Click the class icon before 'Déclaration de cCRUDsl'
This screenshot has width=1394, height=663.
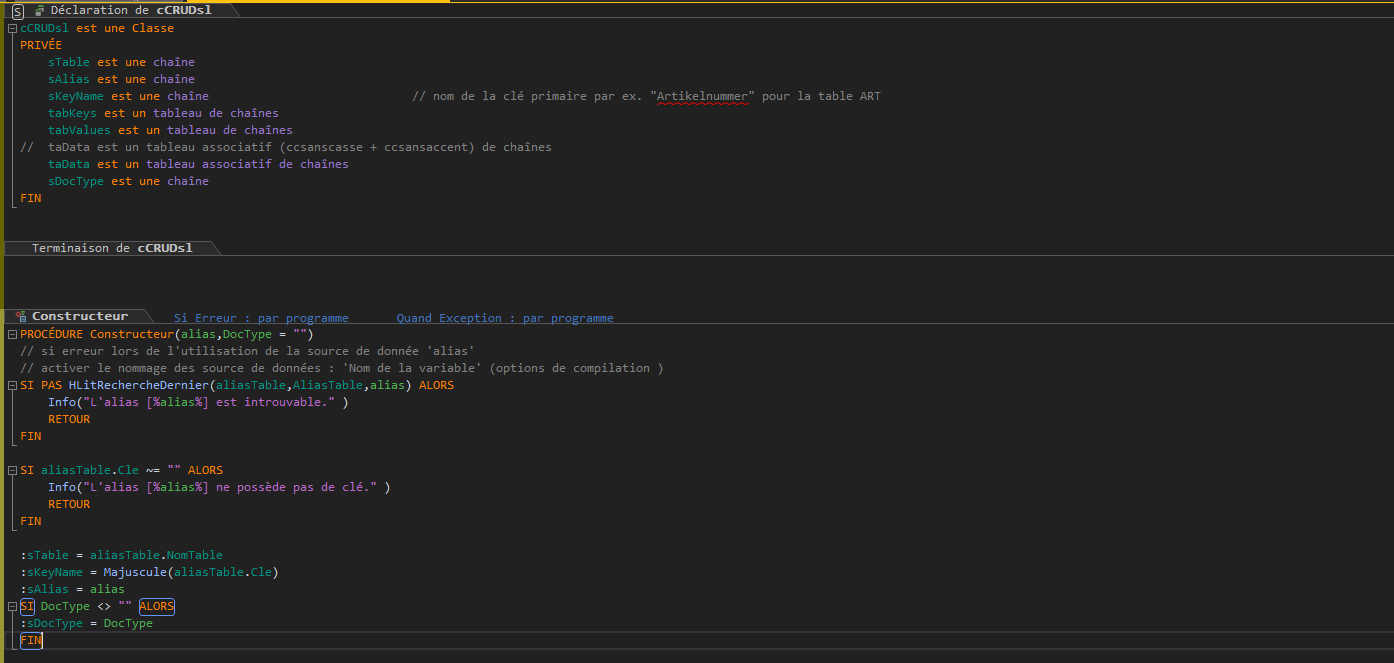(x=40, y=10)
